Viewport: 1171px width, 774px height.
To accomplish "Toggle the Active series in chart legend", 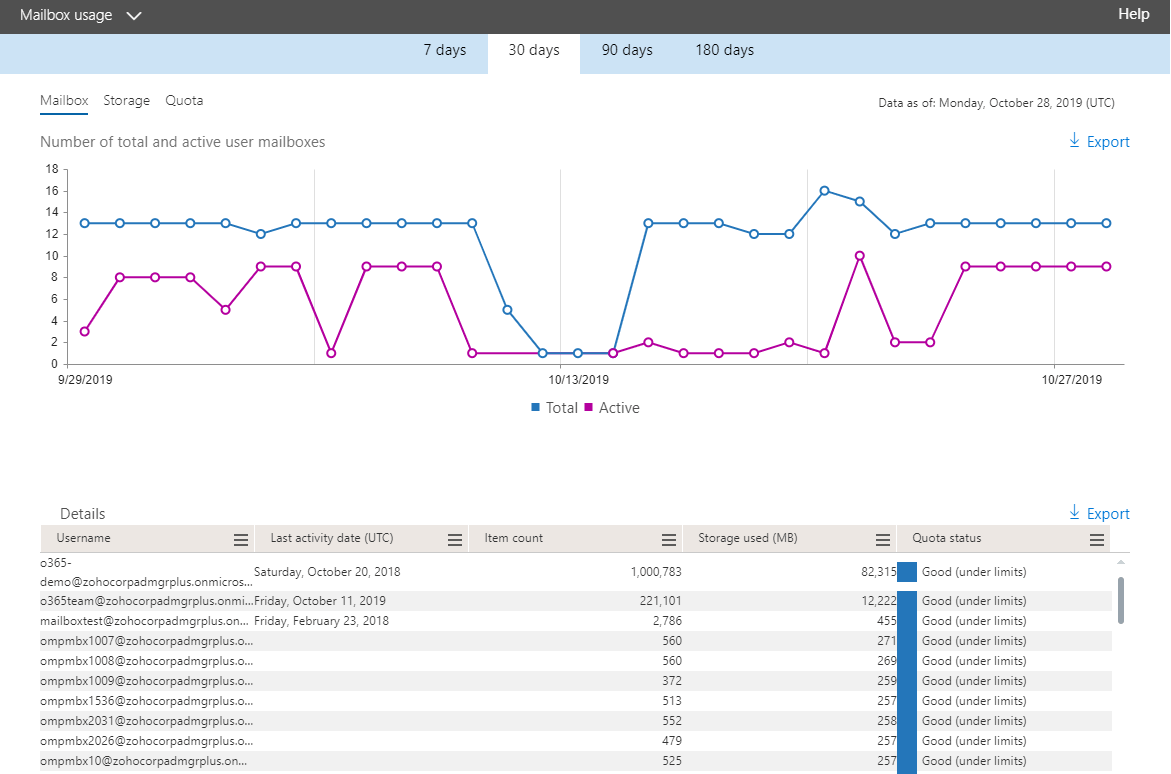I will tap(612, 408).
